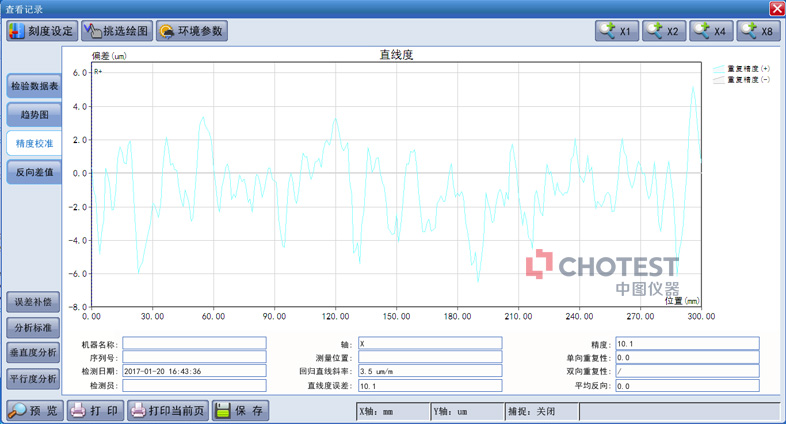Set zoom to X2 magnification

[x=664, y=31]
